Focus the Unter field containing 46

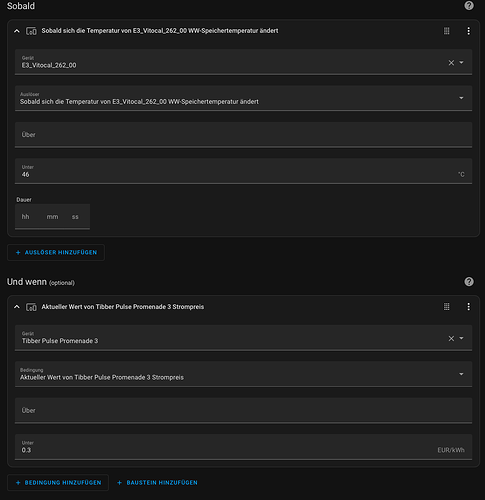[x=243, y=171]
